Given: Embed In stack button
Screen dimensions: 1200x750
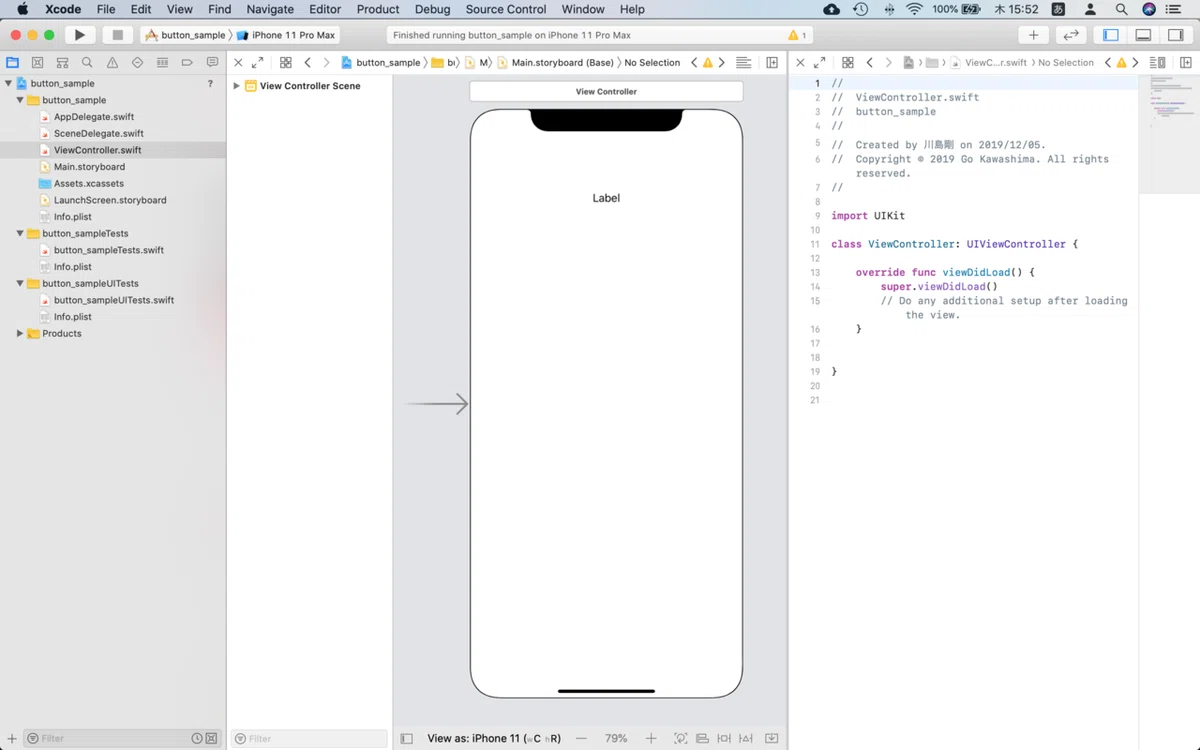Looking at the screenshot, I should pyautogui.click(x=772, y=738).
